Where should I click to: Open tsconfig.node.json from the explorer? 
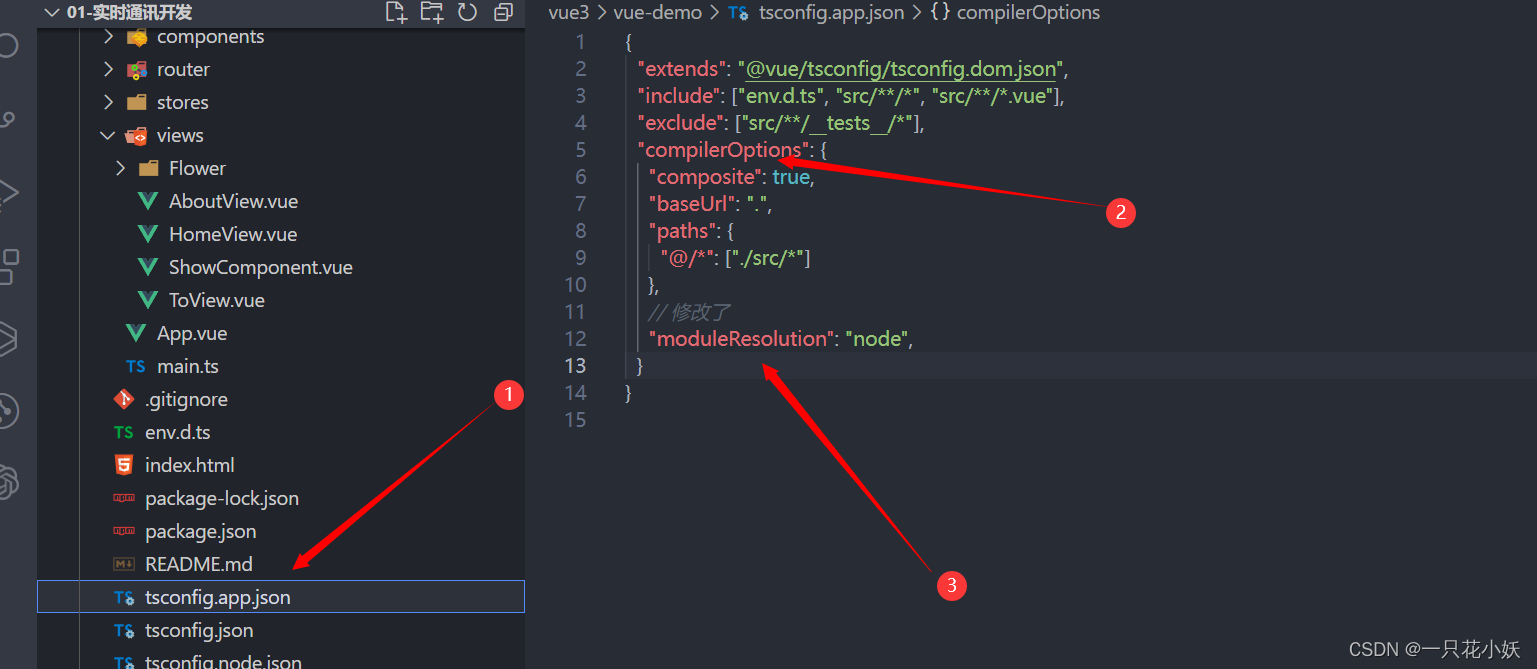pos(222,660)
